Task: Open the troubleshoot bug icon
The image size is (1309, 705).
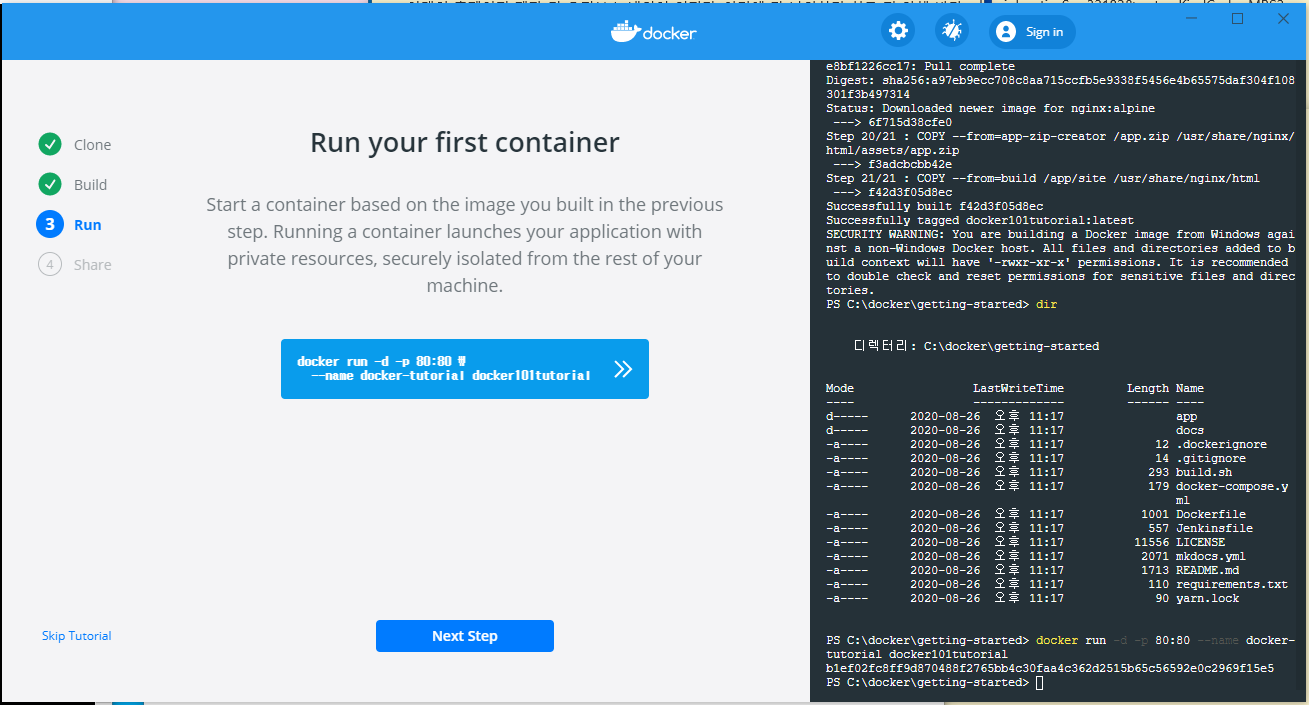Action: pyautogui.click(x=951, y=31)
